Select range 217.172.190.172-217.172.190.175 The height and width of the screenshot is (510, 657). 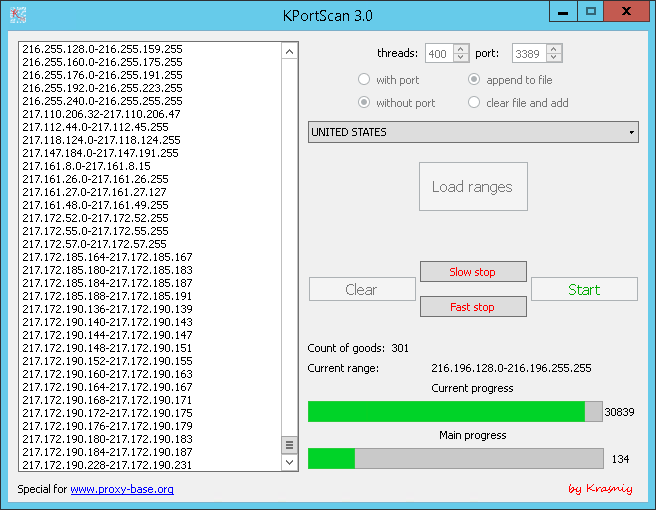pyautogui.click(x=107, y=413)
